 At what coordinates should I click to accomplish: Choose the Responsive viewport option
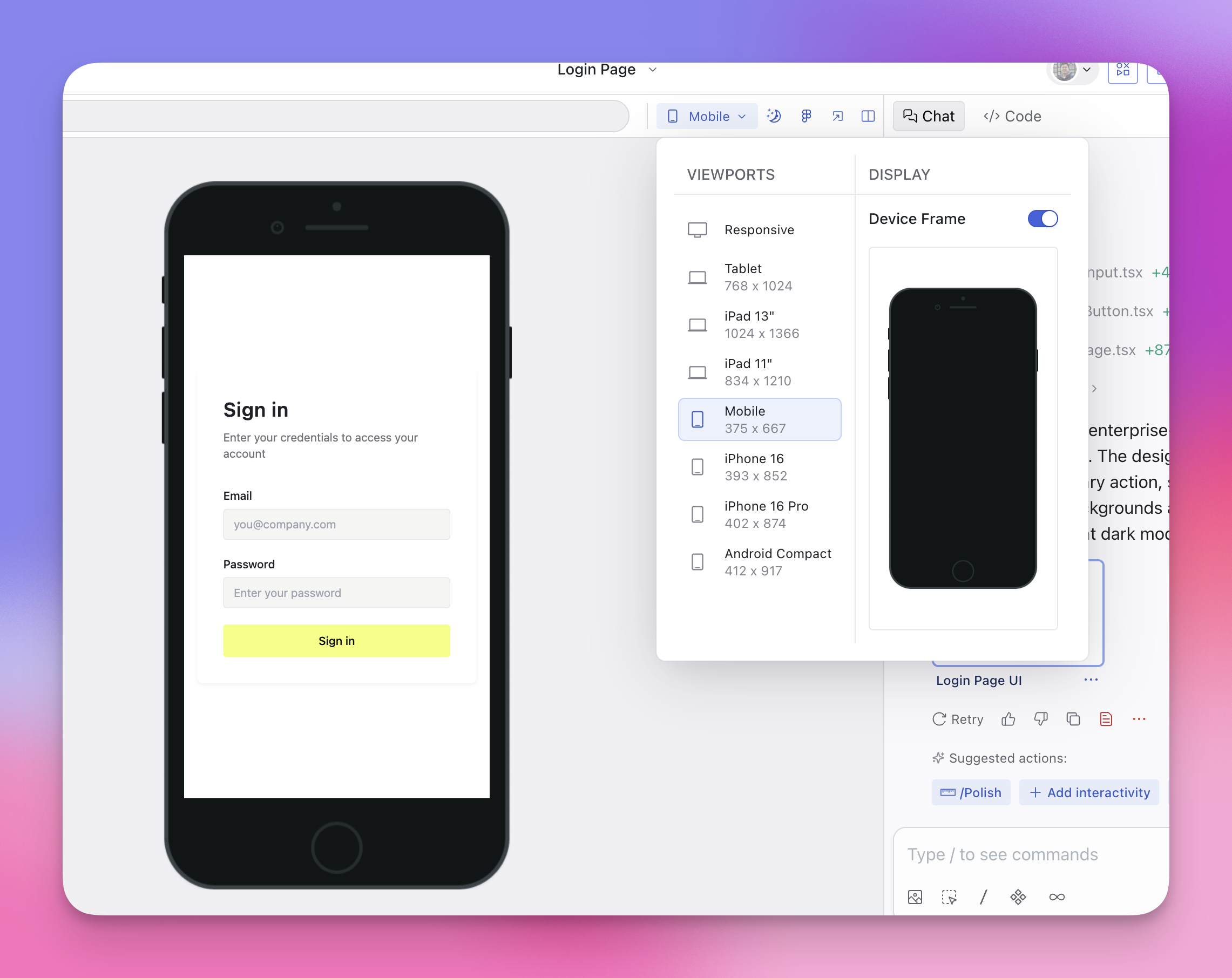tap(760, 229)
